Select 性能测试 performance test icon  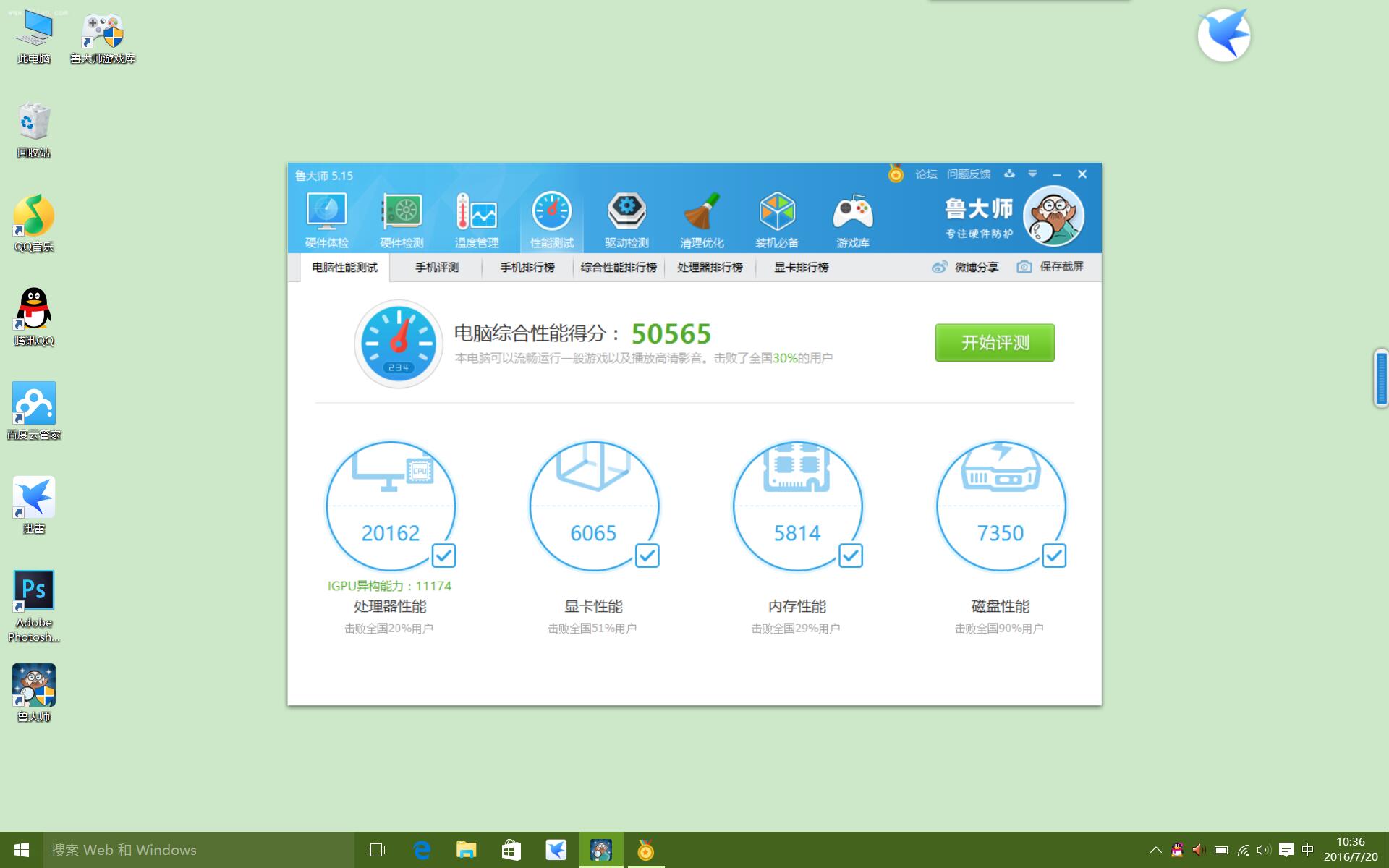[x=551, y=220]
